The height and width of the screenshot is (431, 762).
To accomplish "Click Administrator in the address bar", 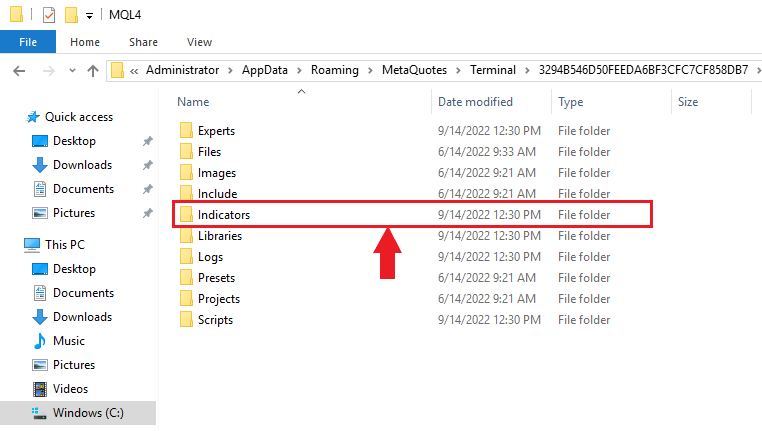I will [183, 70].
